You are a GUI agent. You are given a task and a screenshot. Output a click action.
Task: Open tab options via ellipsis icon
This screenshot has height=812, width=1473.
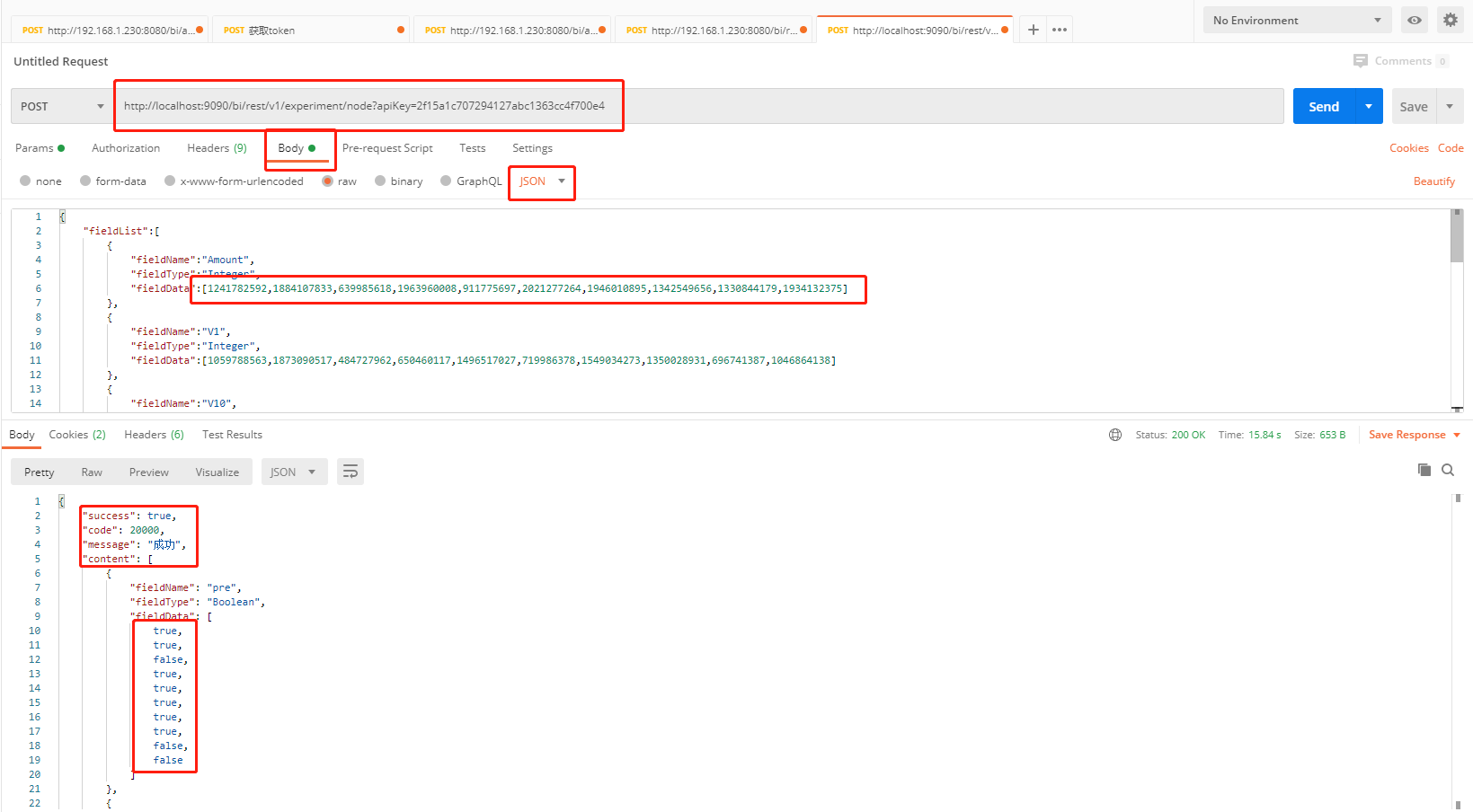1059,29
